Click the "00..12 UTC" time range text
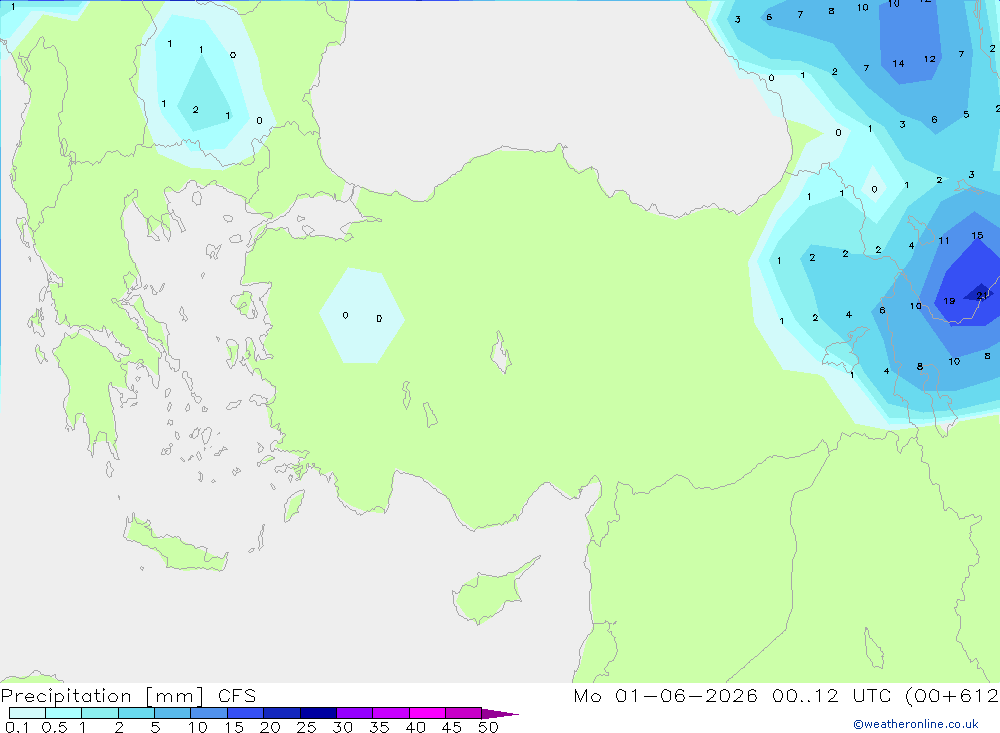1000x733 pixels. coord(833,696)
